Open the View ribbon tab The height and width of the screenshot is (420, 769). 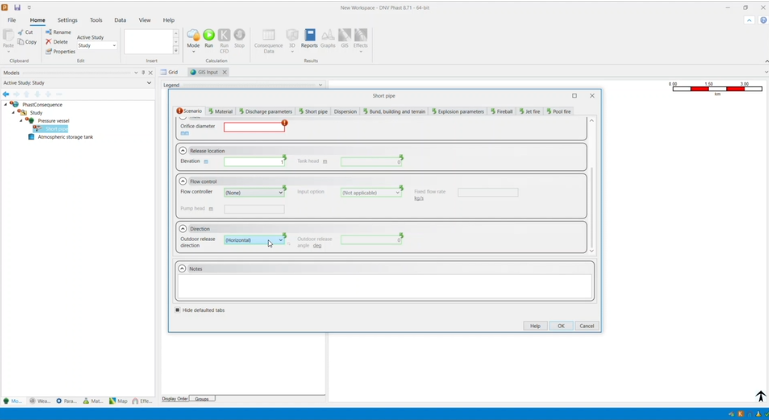point(145,20)
